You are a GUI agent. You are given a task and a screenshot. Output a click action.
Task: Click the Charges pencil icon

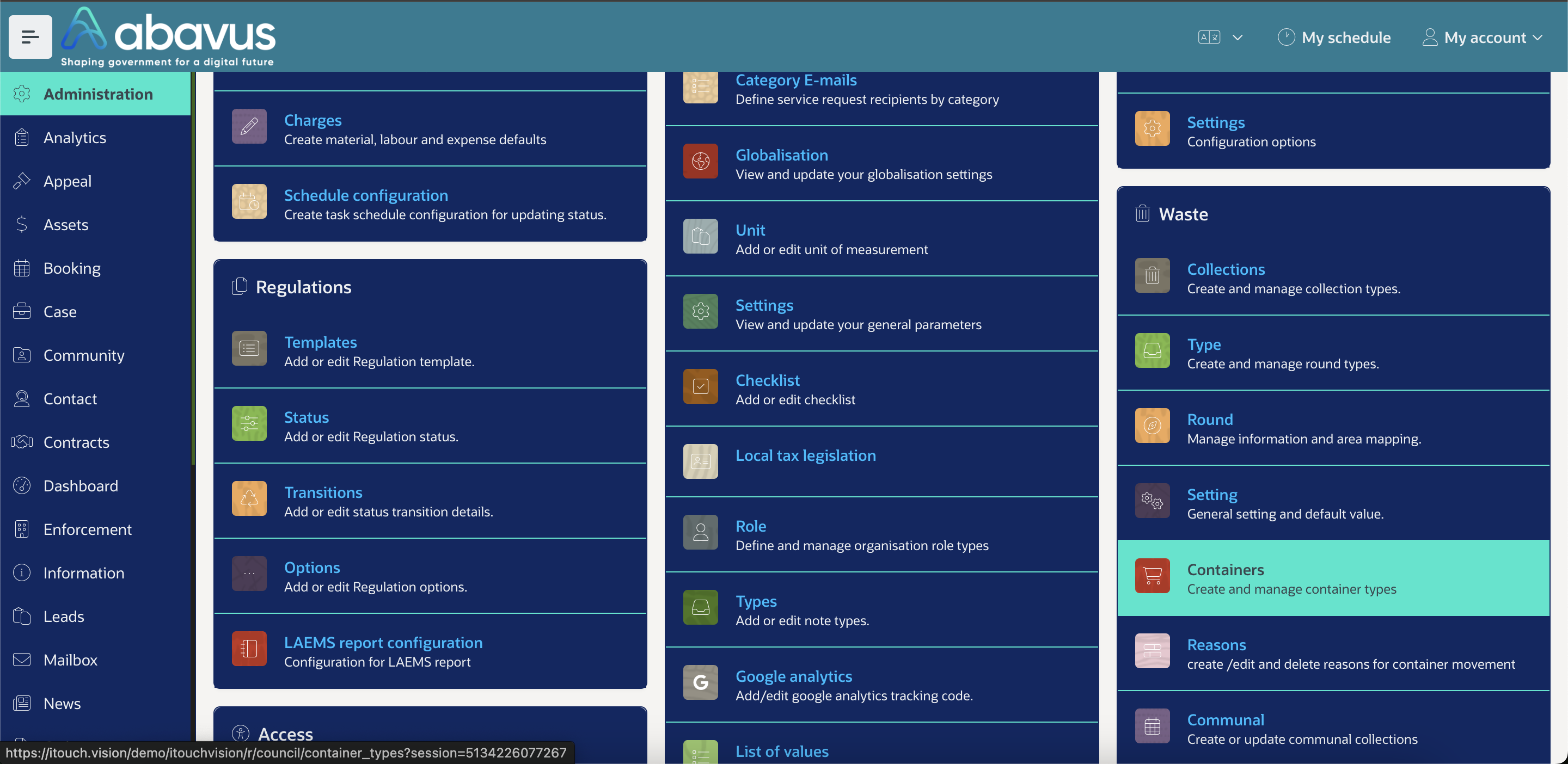[249, 126]
